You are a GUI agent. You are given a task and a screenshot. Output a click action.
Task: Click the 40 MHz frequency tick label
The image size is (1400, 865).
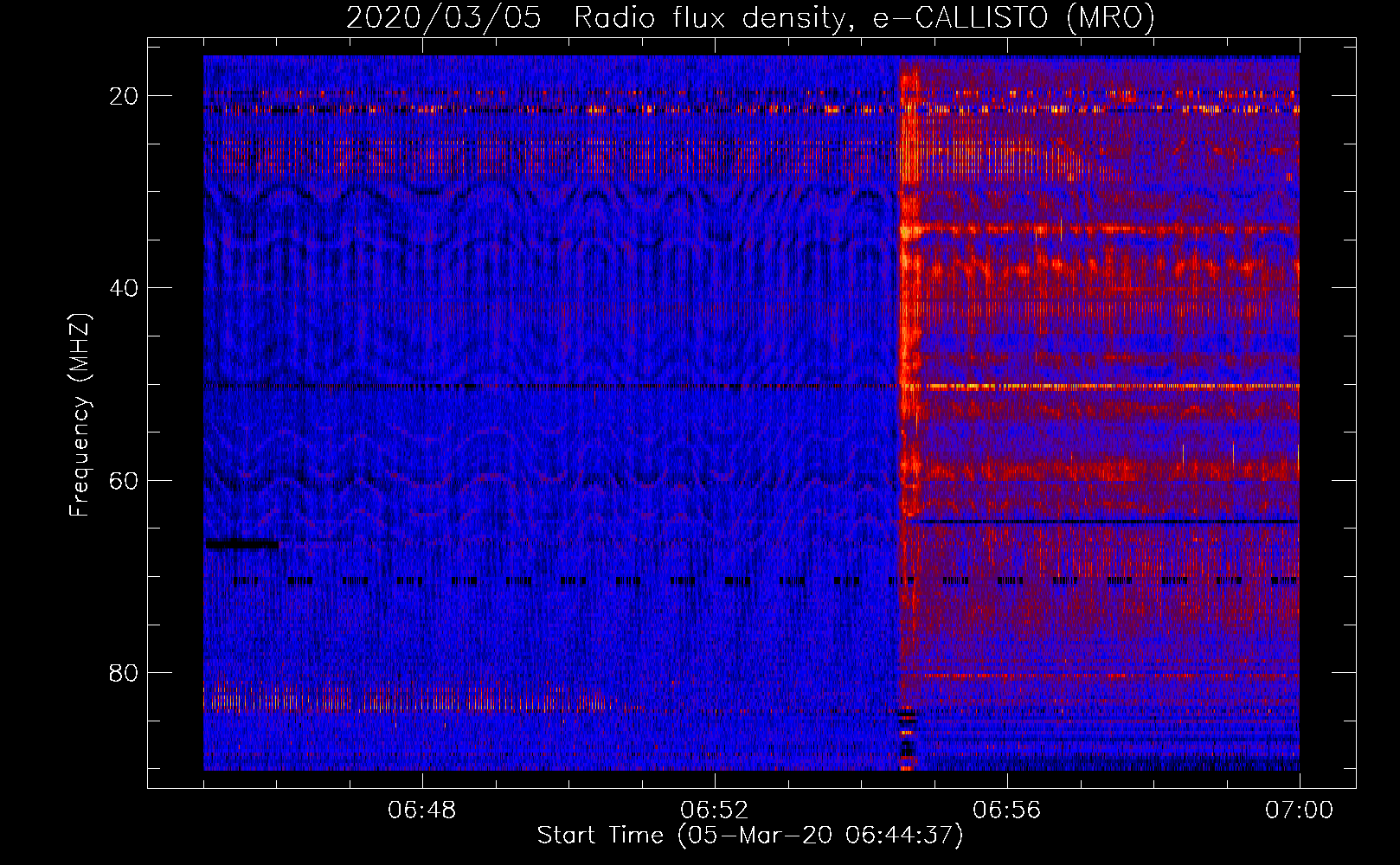tap(124, 288)
